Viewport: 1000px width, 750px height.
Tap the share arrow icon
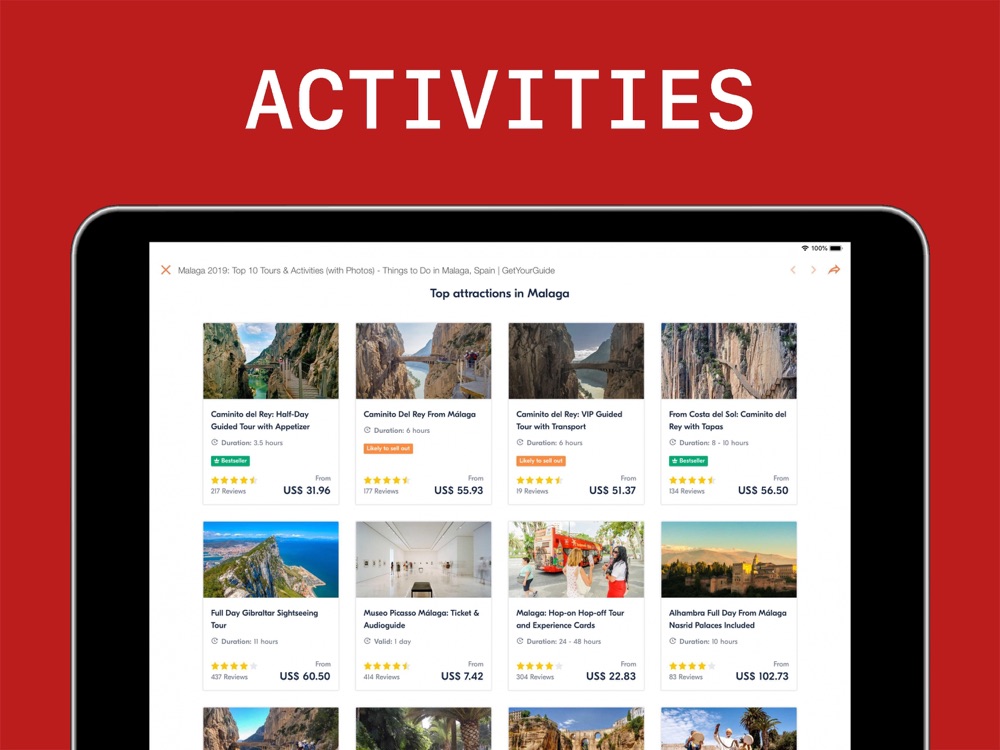(x=834, y=270)
